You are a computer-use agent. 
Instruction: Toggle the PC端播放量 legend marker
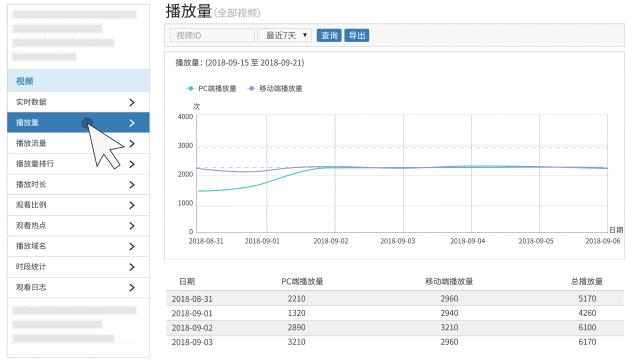(190, 88)
